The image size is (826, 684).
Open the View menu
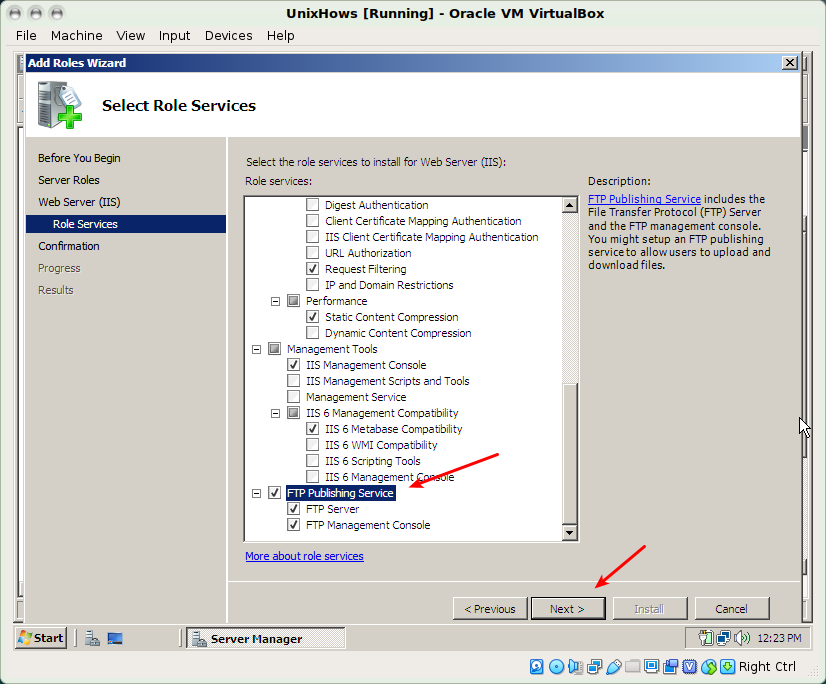coord(131,35)
